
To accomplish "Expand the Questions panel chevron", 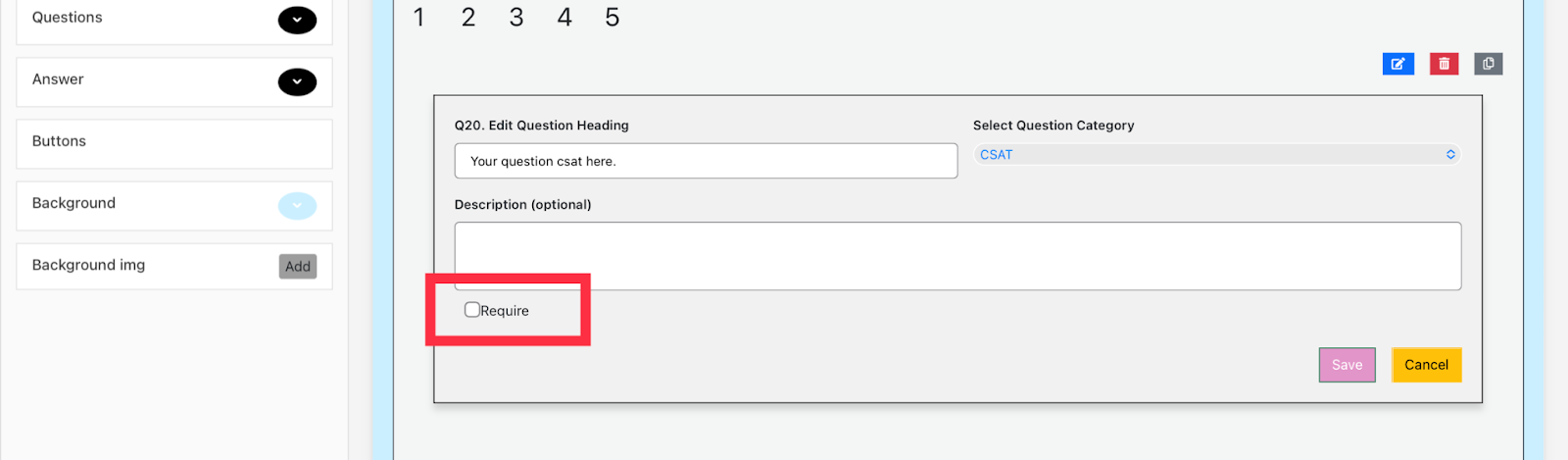I will point(297,20).
